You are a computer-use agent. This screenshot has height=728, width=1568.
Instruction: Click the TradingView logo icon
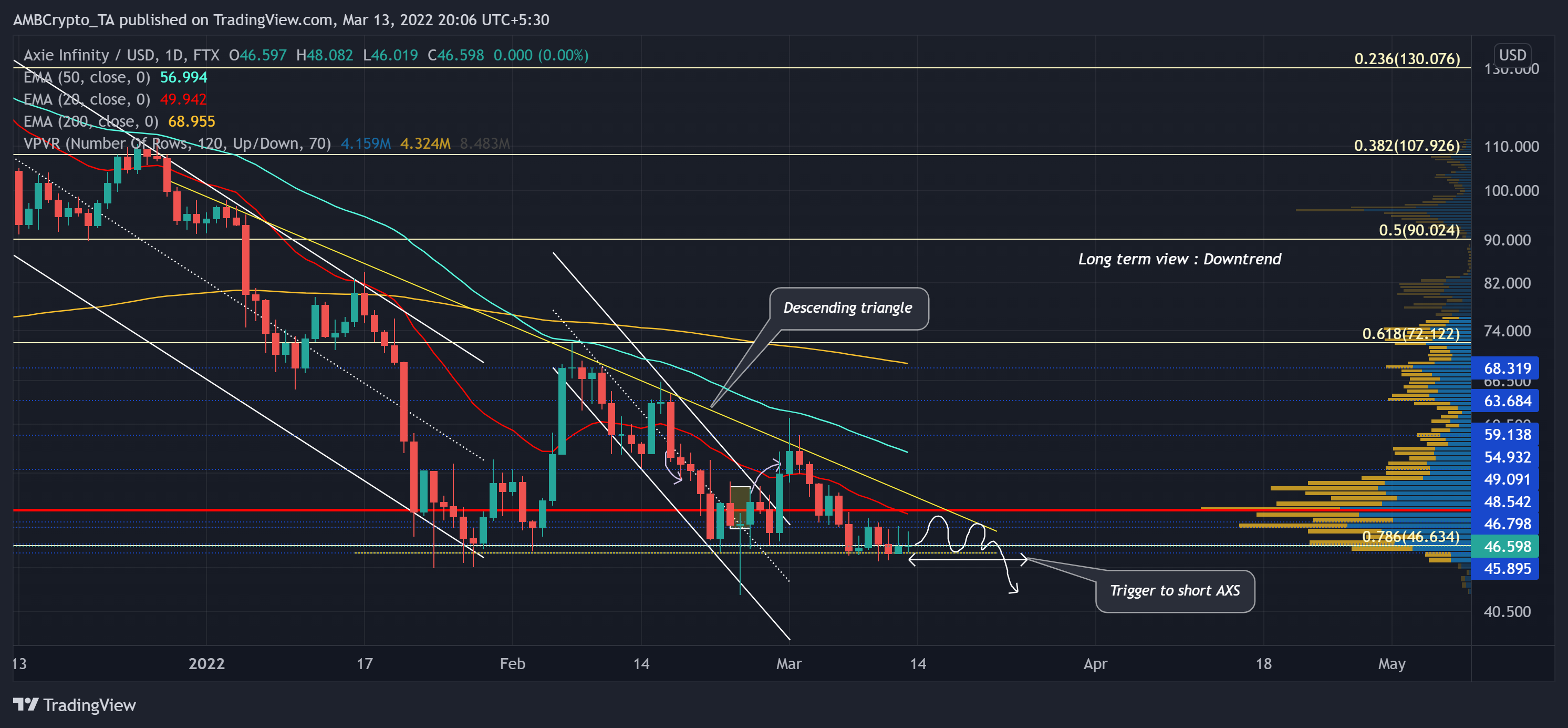coord(26,705)
